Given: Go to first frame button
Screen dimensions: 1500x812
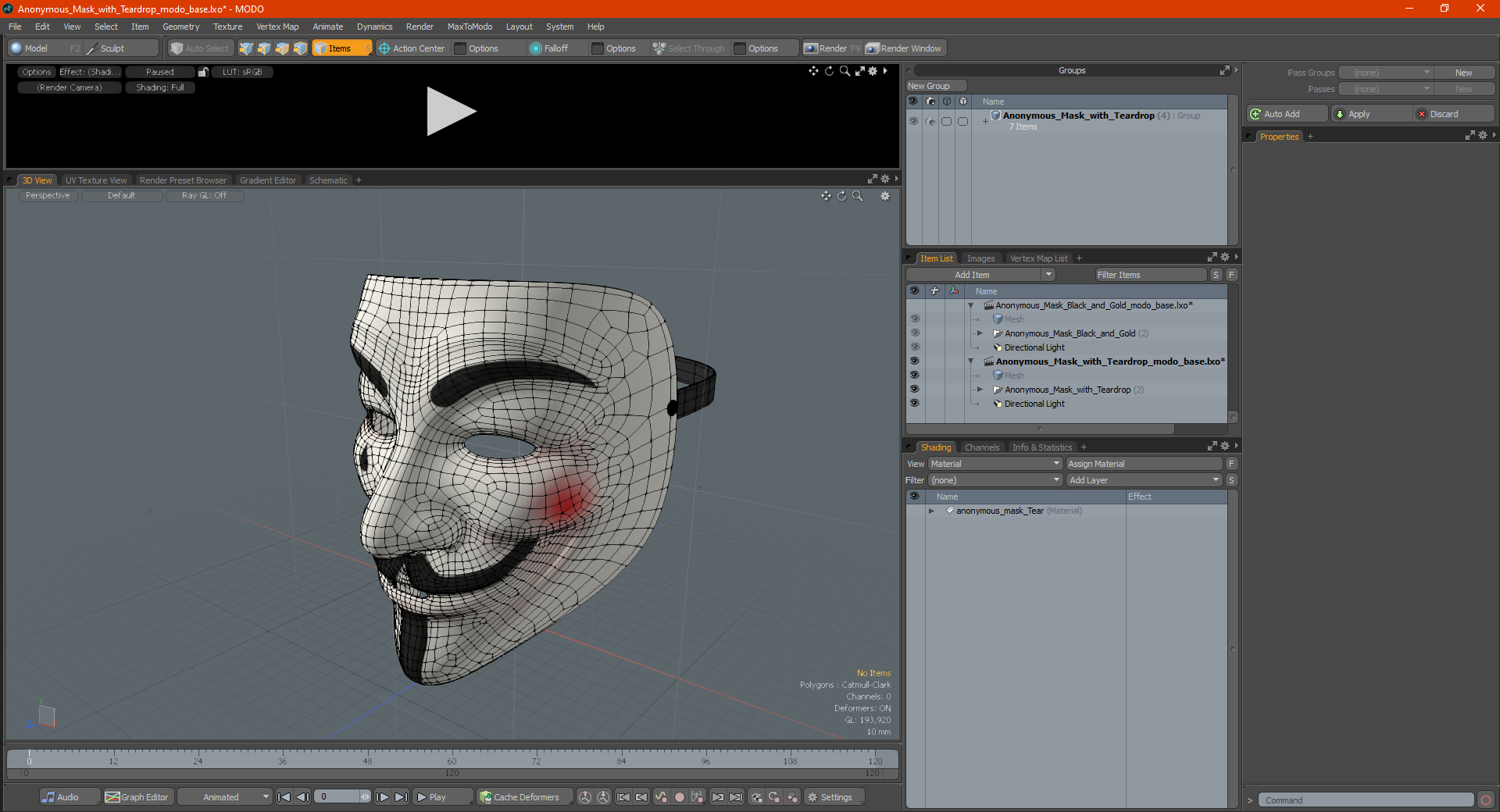Looking at the screenshot, I should (284, 797).
